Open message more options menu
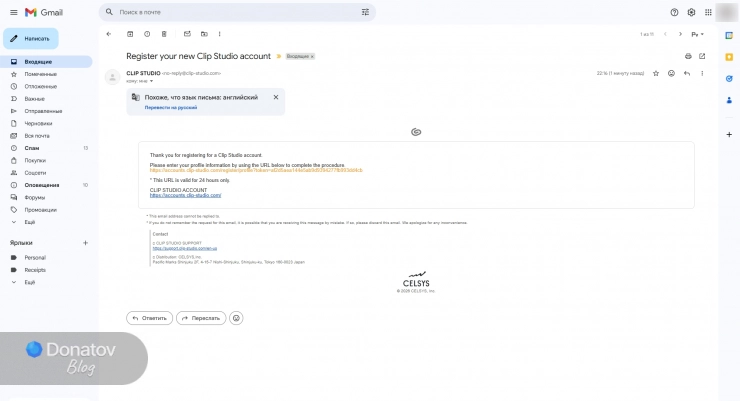740x401 pixels. pyautogui.click(x=702, y=73)
